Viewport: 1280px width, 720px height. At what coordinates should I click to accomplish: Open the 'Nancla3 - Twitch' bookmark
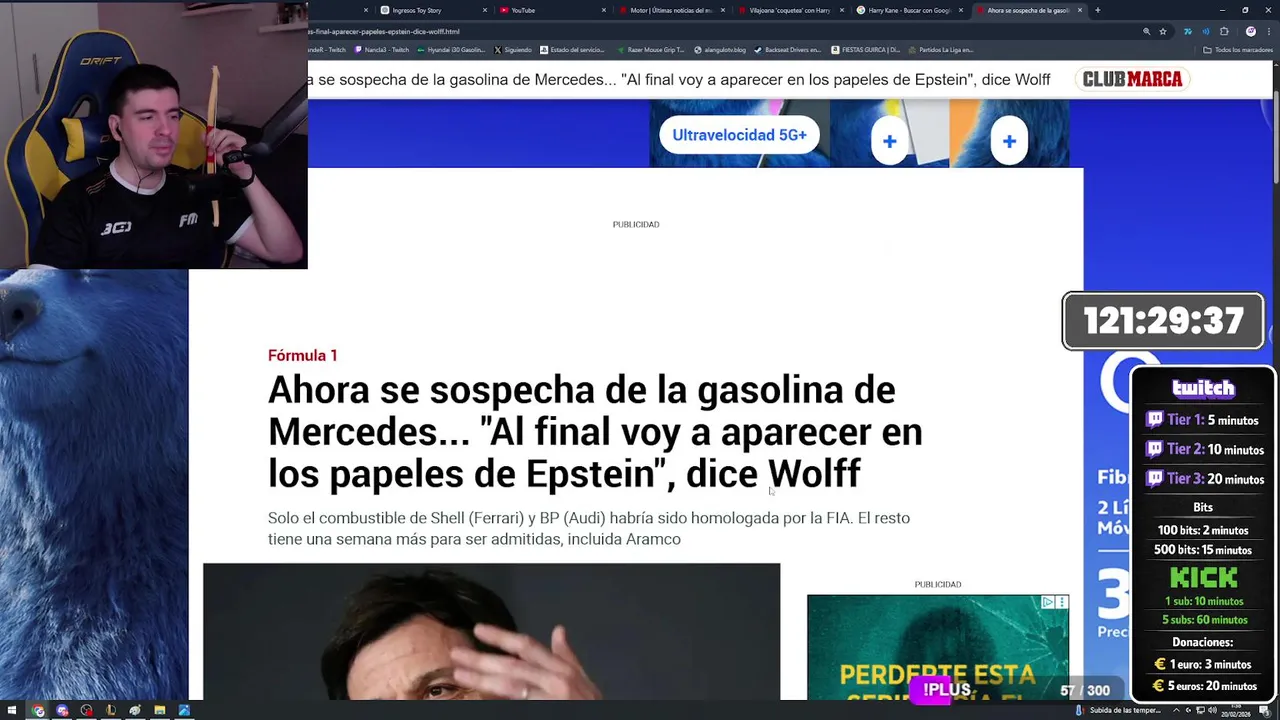[x=381, y=49]
